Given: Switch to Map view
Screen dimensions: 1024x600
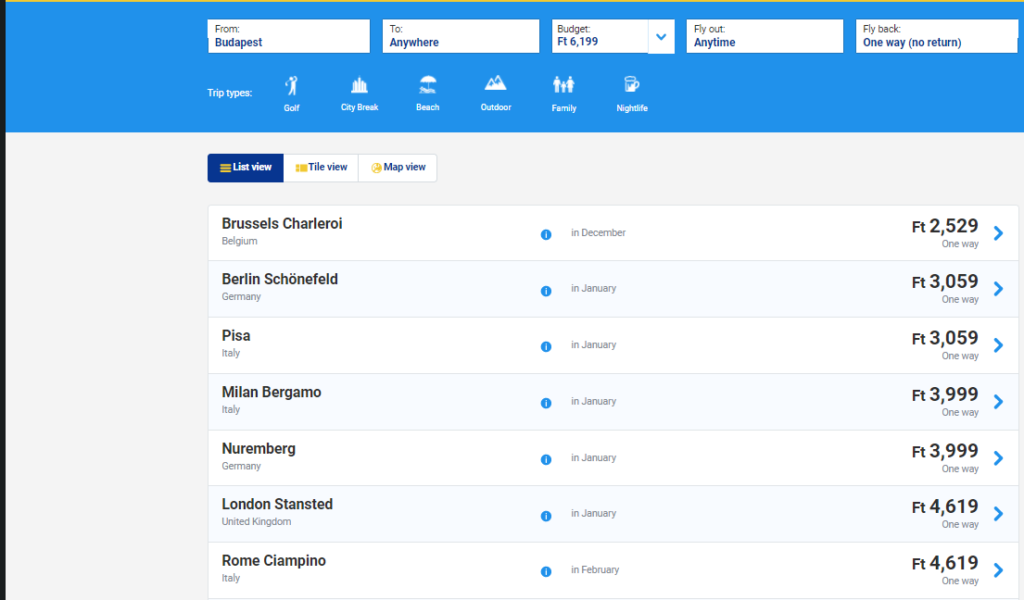Looking at the screenshot, I should click(x=398, y=168).
